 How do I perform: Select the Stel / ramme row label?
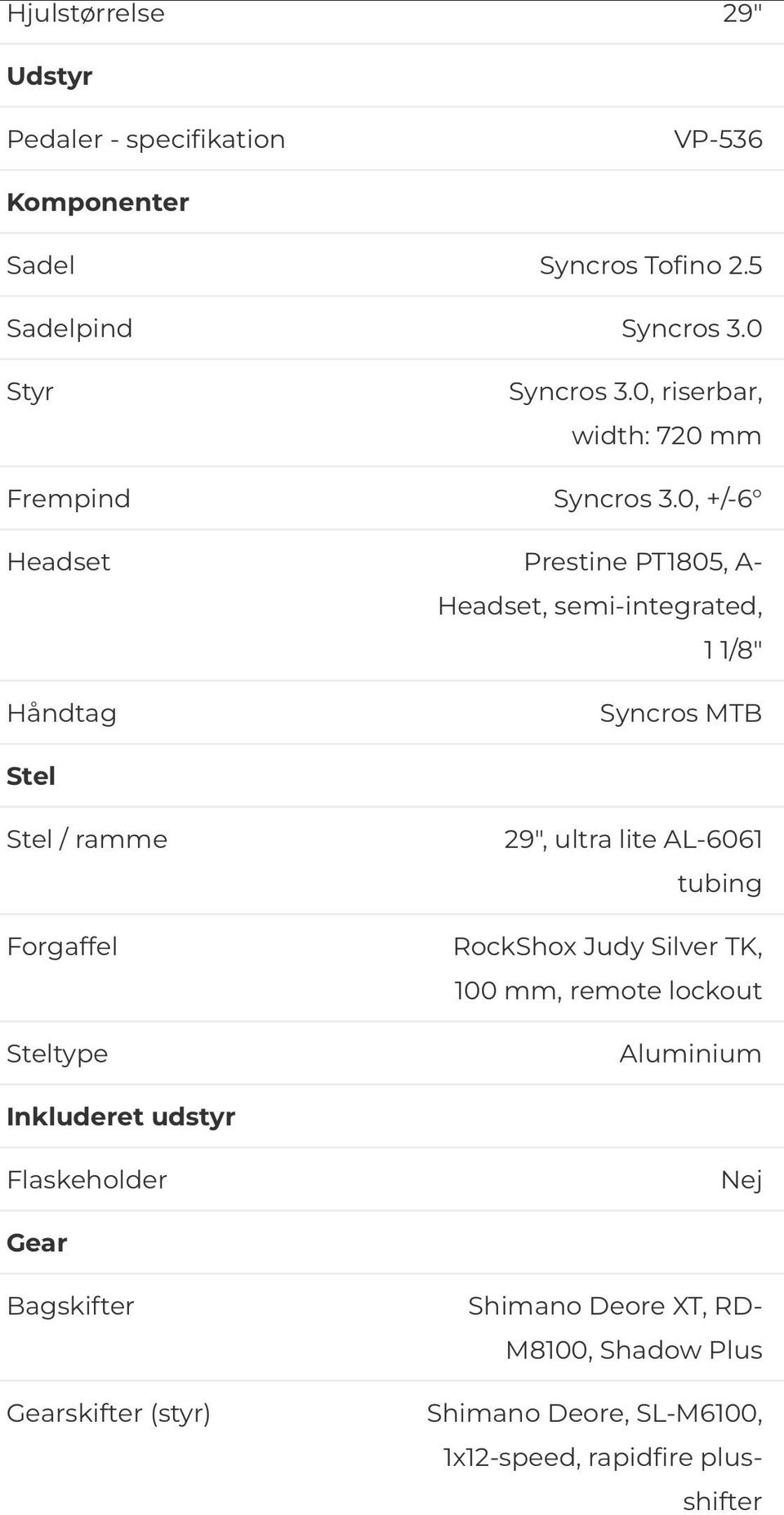pyautogui.click(x=87, y=839)
